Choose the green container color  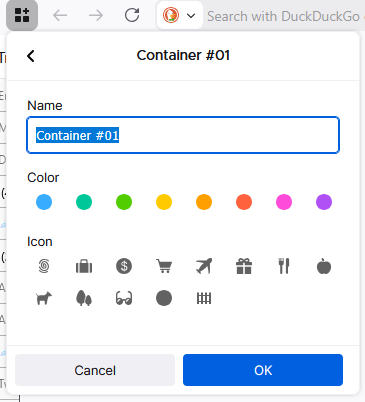[x=124, y=202]
